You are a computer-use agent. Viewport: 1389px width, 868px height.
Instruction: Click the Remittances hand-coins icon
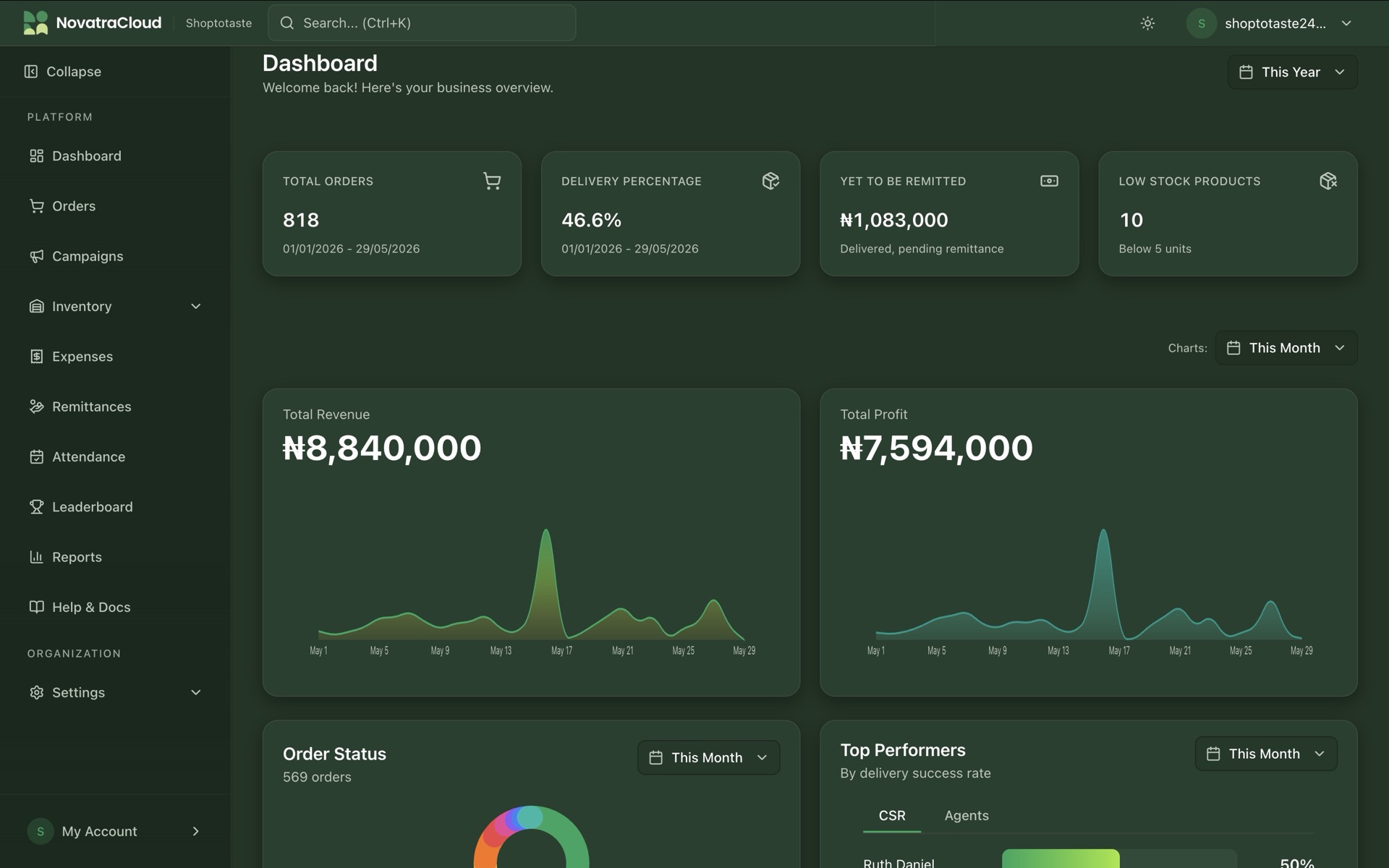coord(36,407)
